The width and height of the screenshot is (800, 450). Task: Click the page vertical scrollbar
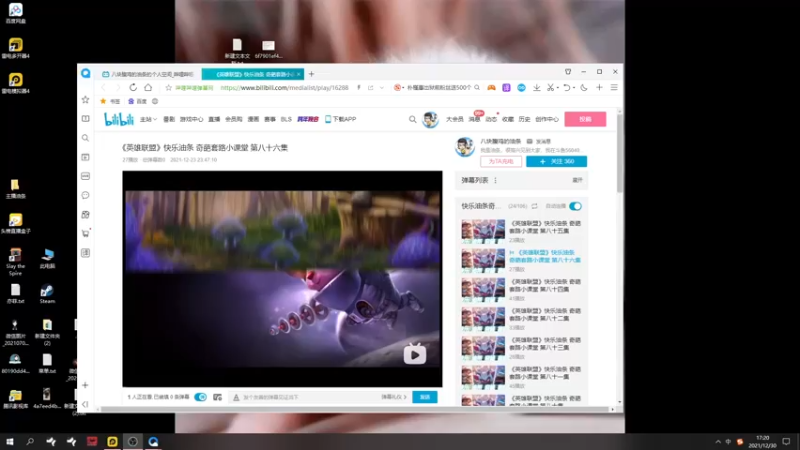coord(620,153)
